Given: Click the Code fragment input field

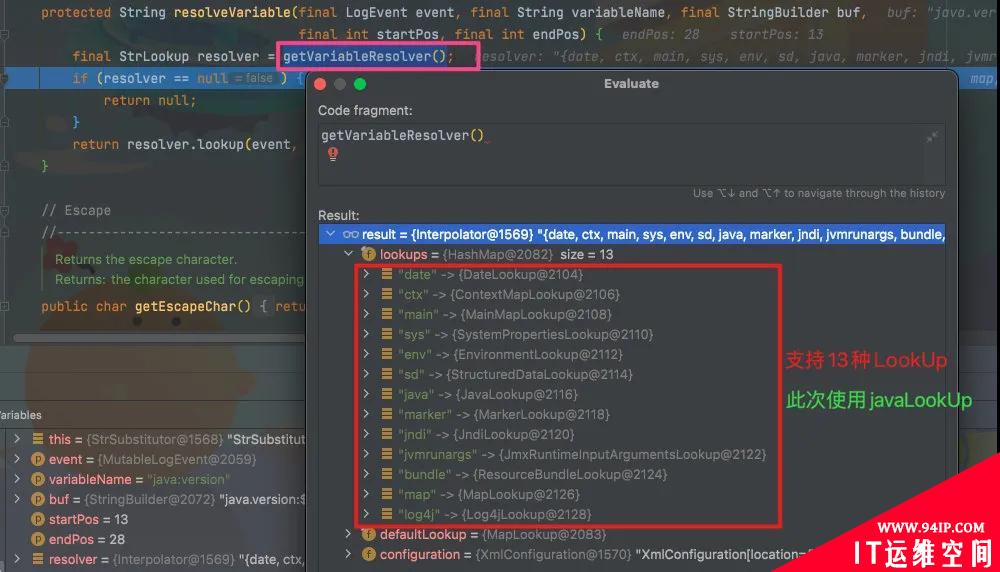Looking at the screenshot, I should pyautogui.click(x=631, y=153).
